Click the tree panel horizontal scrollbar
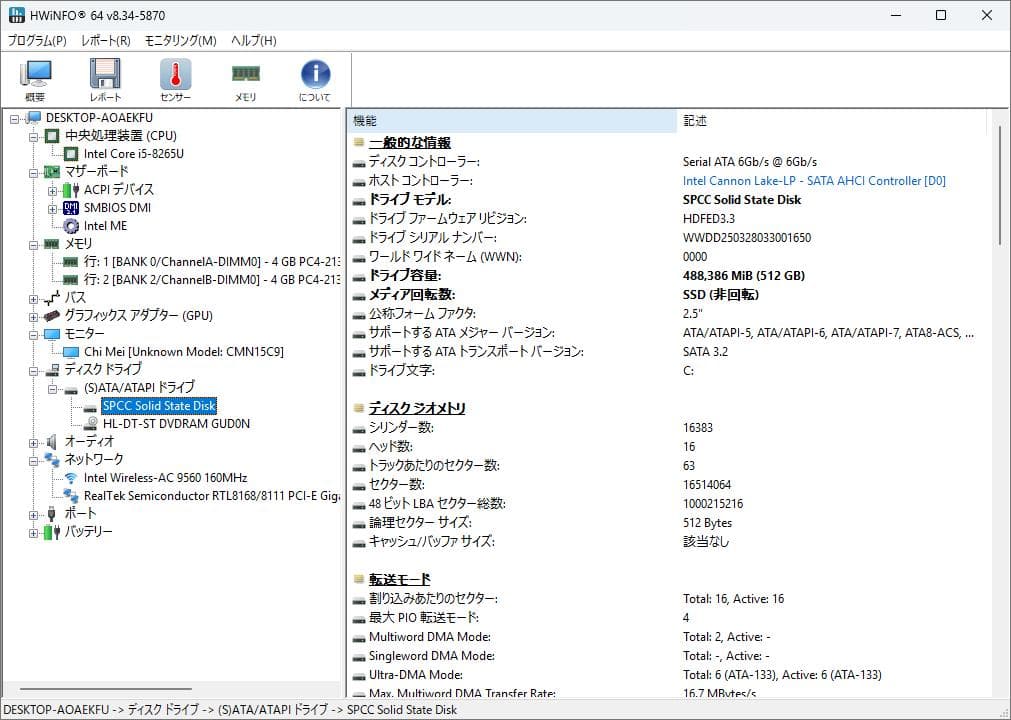This screenshot has height=720, width=1011. (106, 688)
